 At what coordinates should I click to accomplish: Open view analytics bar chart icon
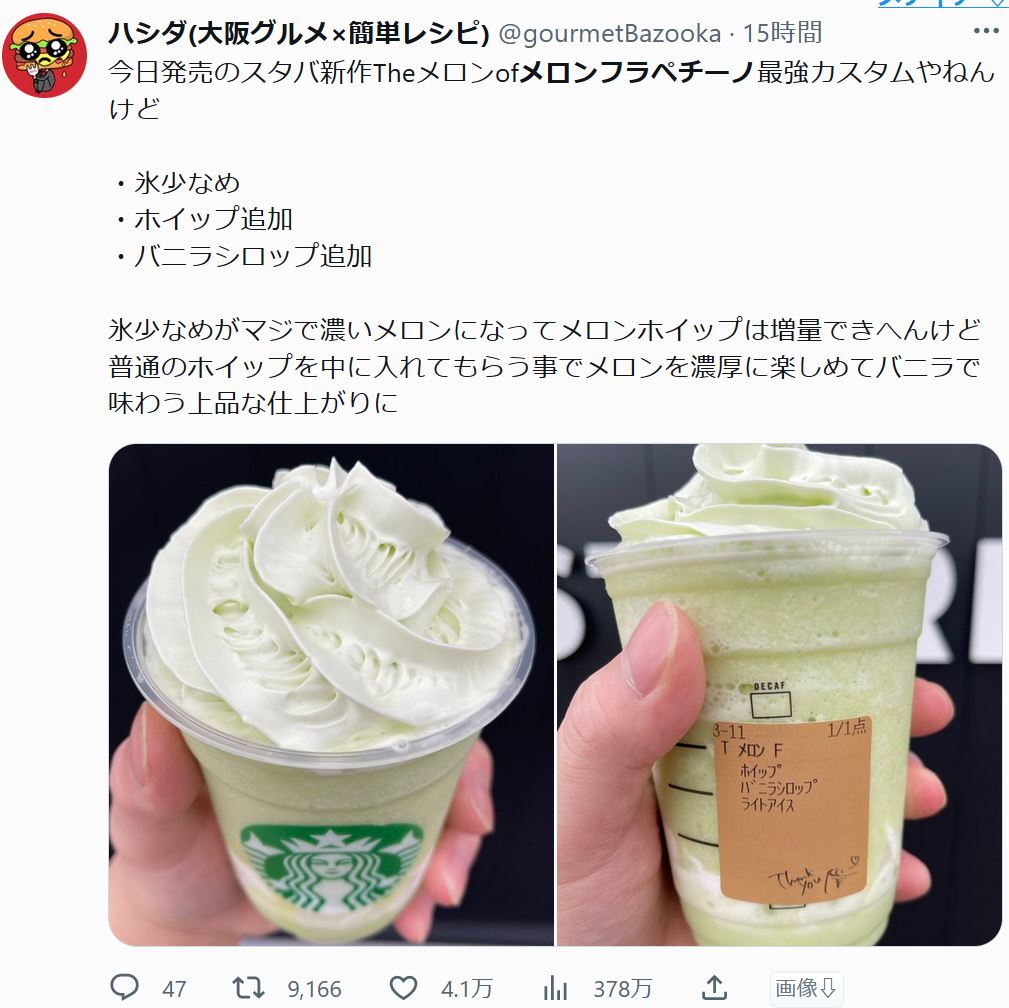(x=555, y=987)
